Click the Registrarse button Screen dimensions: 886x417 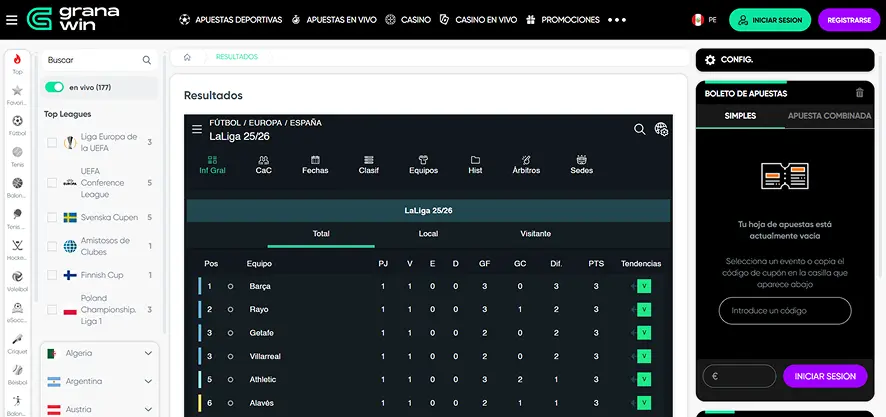[849, 19]
